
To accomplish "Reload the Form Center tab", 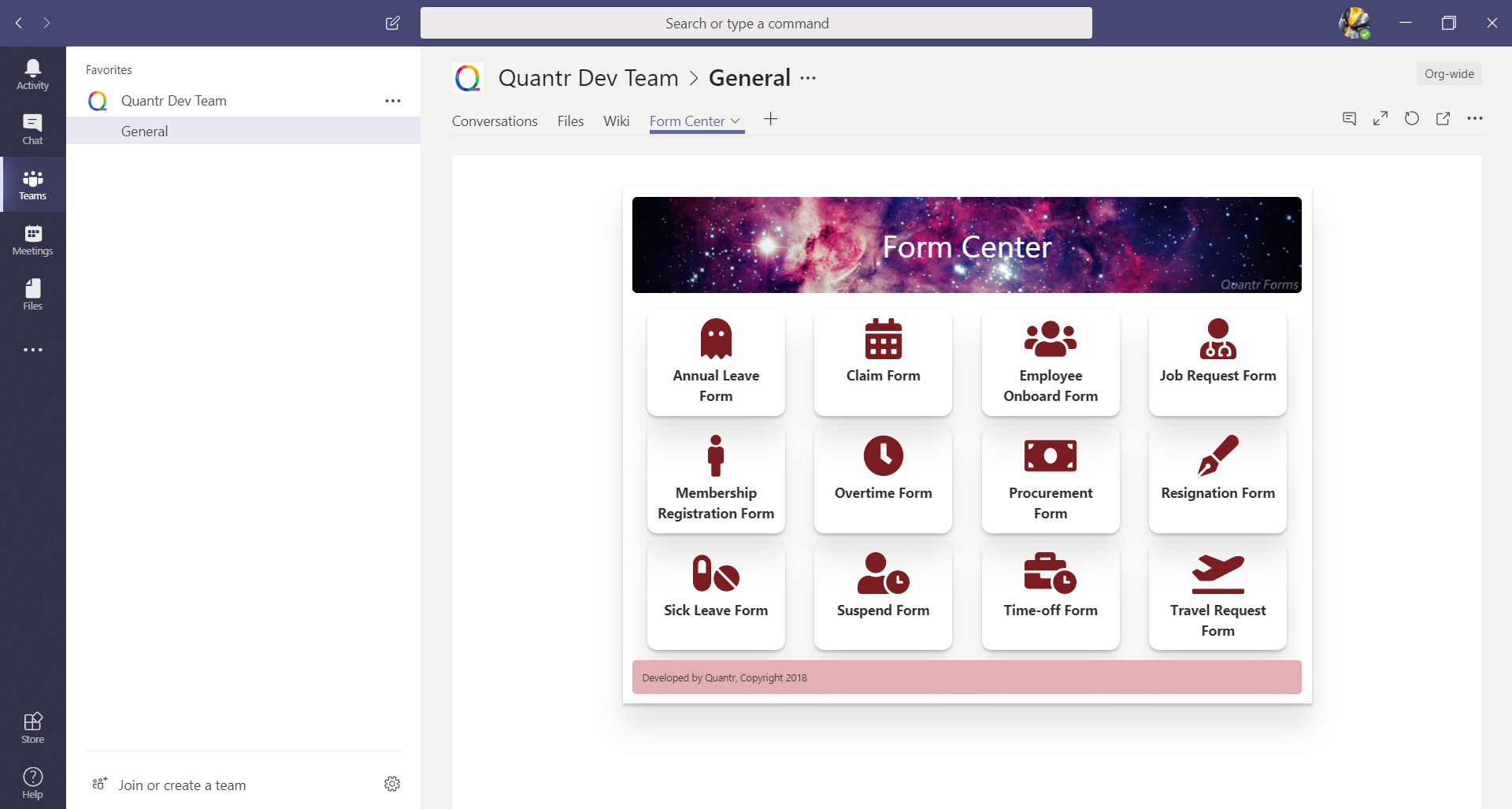I will (1412, 118).
